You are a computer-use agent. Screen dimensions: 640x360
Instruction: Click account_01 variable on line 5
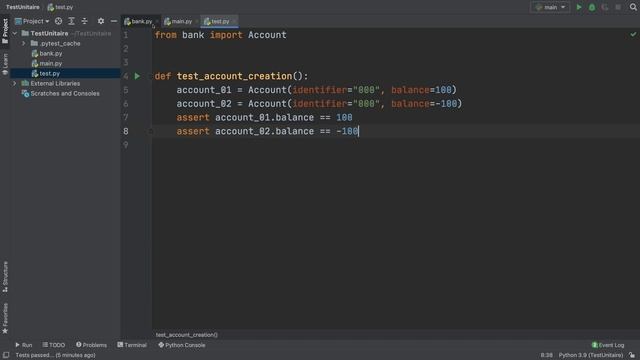[x=204, y=90]
